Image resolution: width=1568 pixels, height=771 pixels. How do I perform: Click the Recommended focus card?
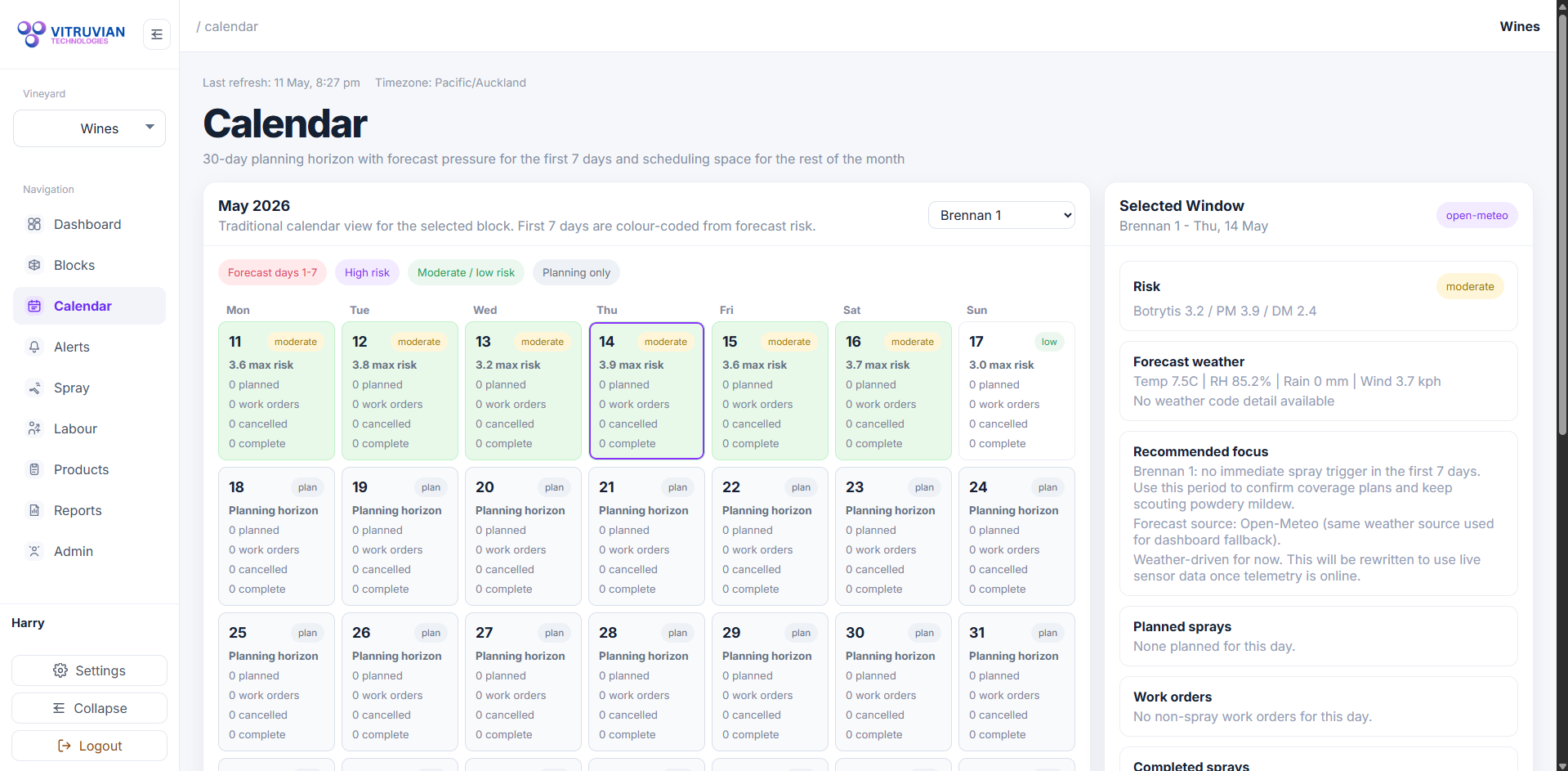(1318, 513)
